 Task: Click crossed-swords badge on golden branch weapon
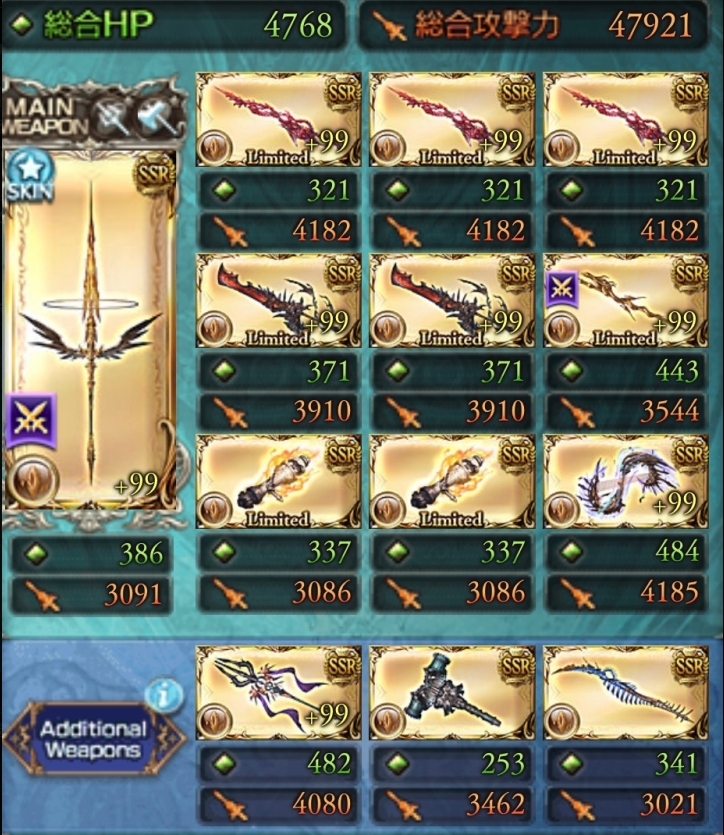[x=562, y=289]
